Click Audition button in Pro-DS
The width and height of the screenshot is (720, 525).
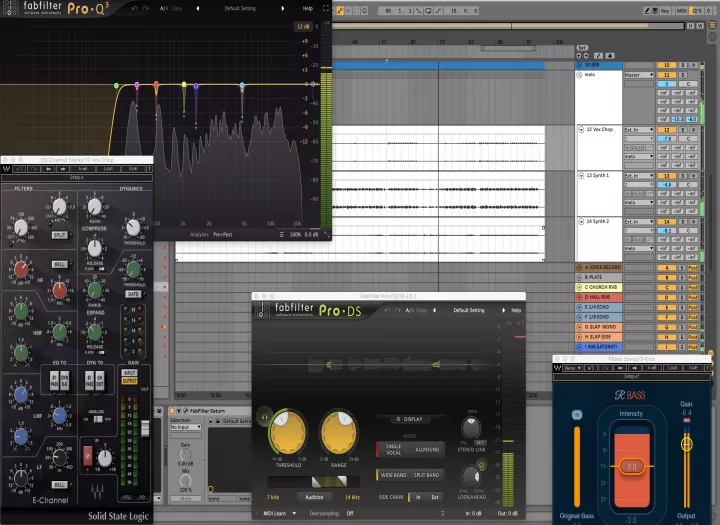click(x=314, y=497)
